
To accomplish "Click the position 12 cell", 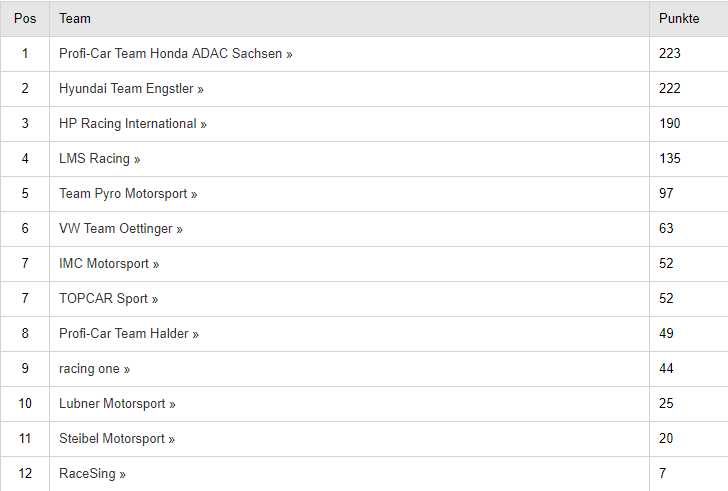I will tap(25, 473).
